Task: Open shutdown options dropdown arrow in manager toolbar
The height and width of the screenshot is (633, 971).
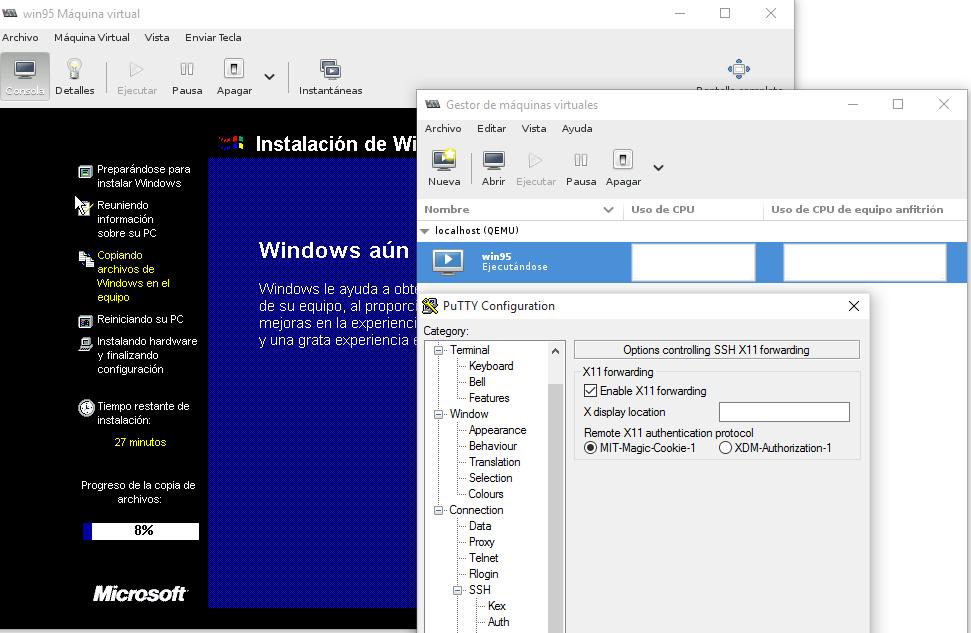Action: (x=658, y=168)
